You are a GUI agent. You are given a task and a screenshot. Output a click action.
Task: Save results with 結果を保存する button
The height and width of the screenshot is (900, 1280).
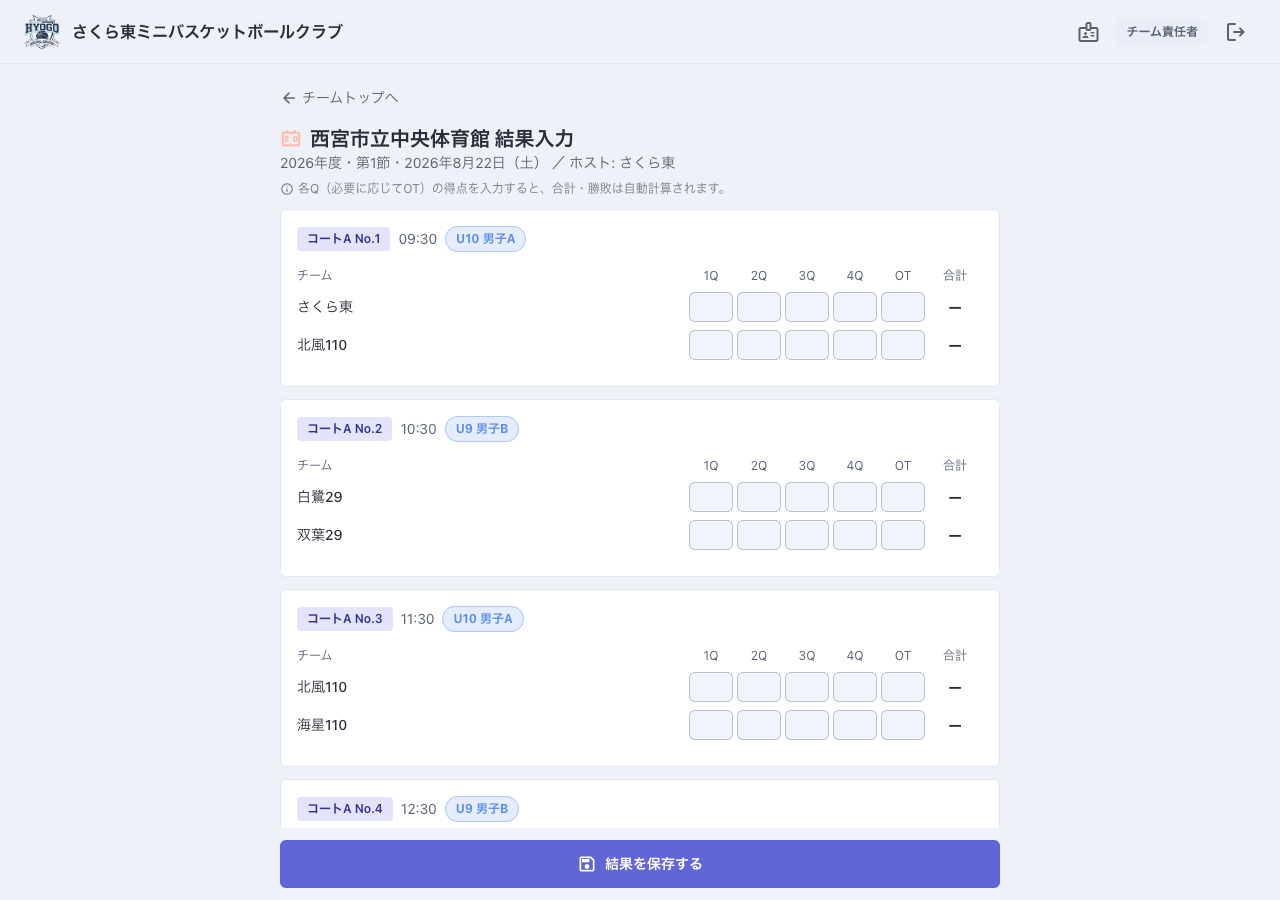pos(640,864)
